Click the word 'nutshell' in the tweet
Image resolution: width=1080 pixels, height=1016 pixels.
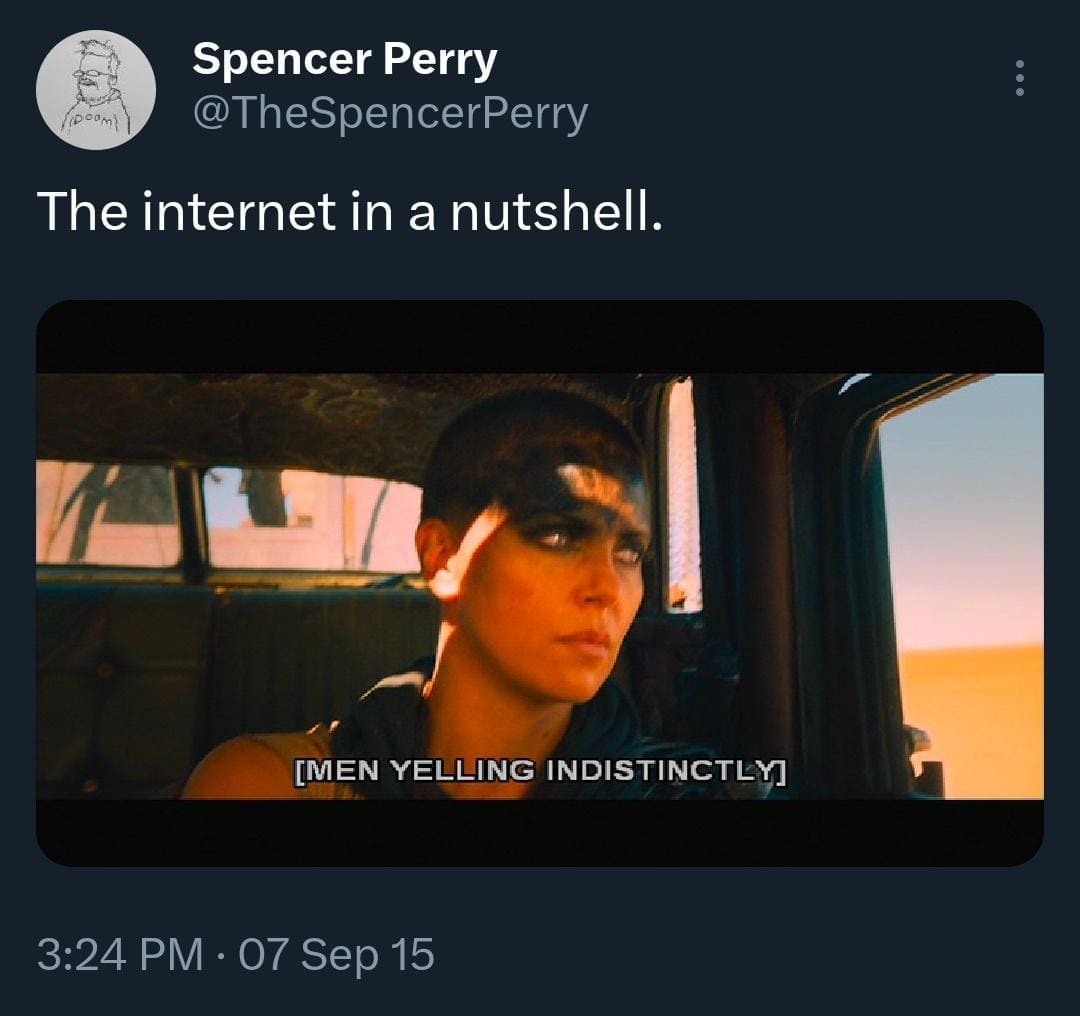553,213
